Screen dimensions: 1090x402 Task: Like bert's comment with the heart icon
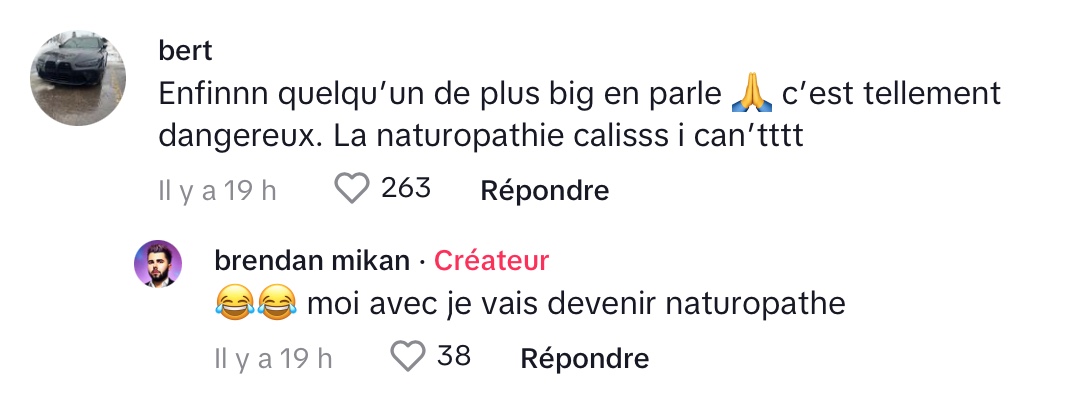pyautogui.click(x=351, y=189)
